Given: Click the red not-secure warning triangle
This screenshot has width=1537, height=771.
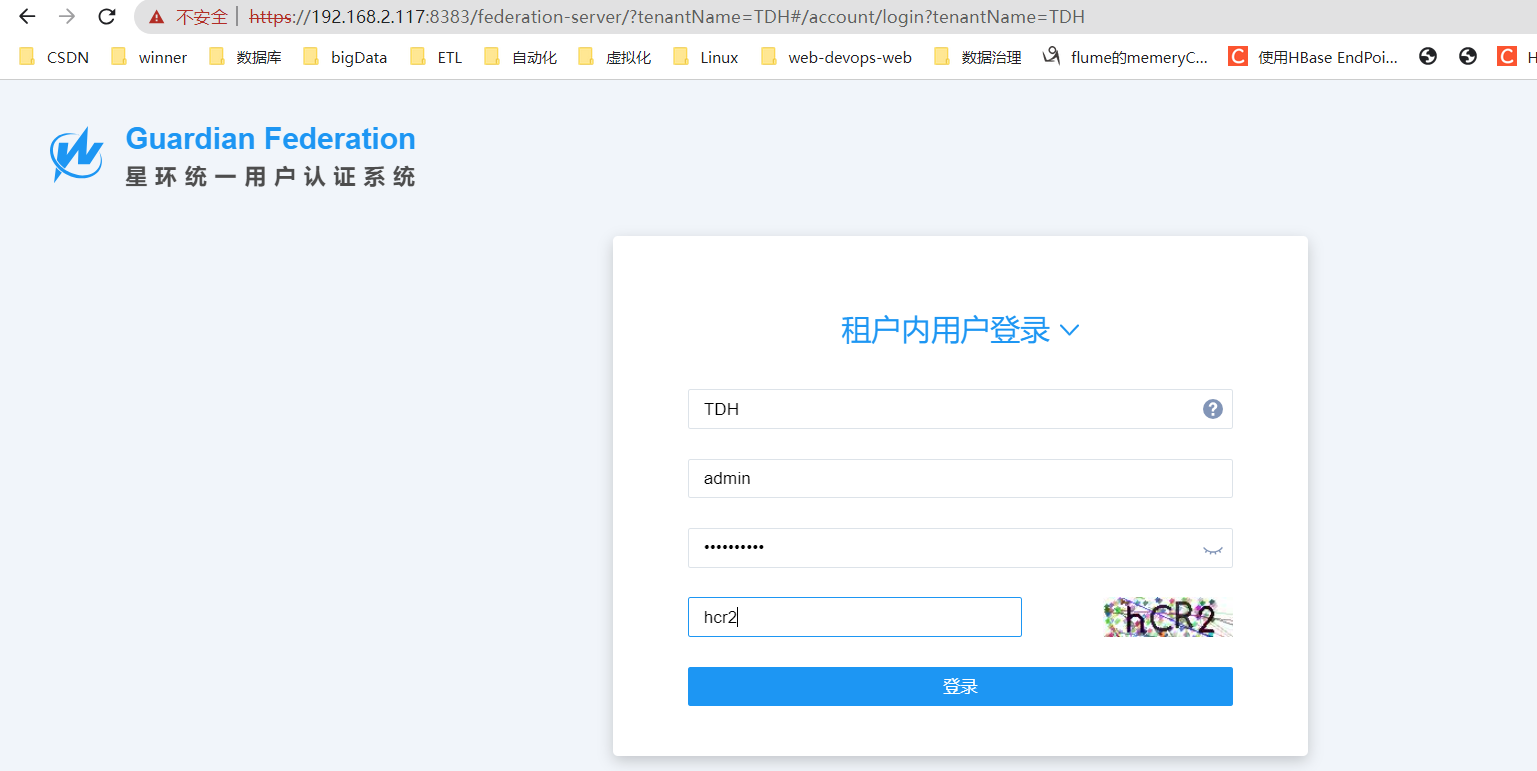Looking at the screenshot, I should coord(156,17).
